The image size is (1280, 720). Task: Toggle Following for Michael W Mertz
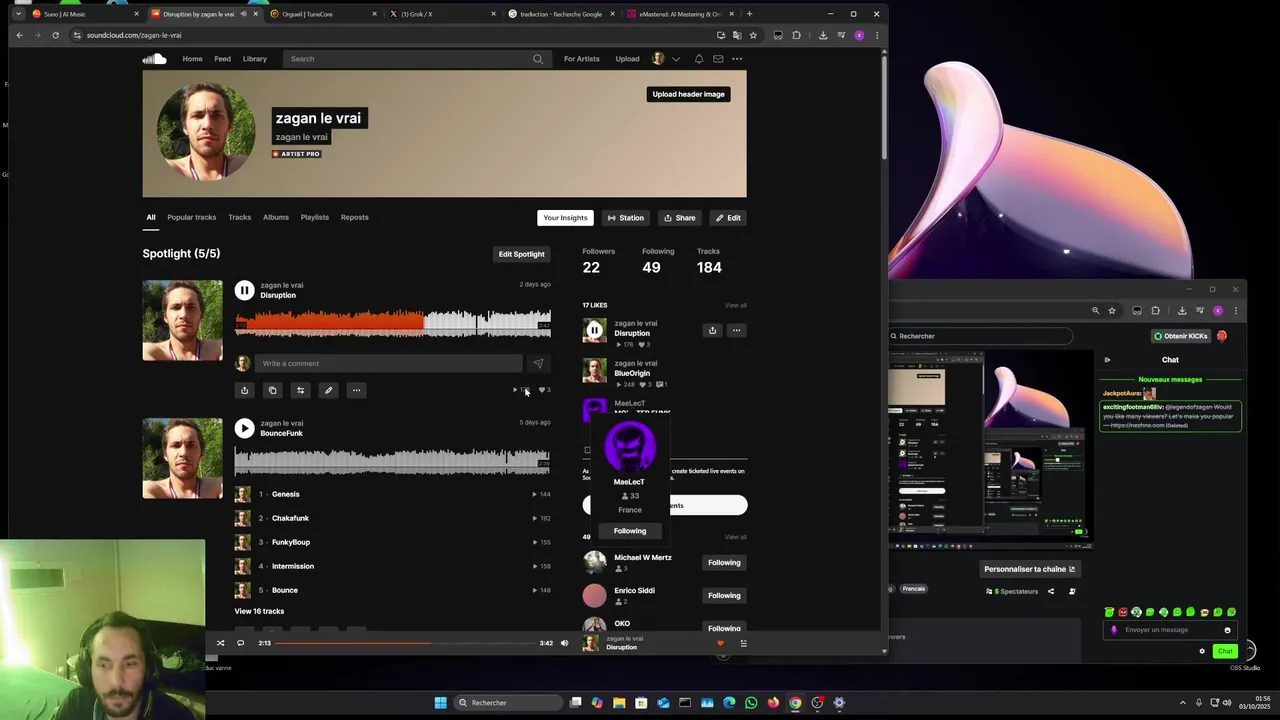724,562
